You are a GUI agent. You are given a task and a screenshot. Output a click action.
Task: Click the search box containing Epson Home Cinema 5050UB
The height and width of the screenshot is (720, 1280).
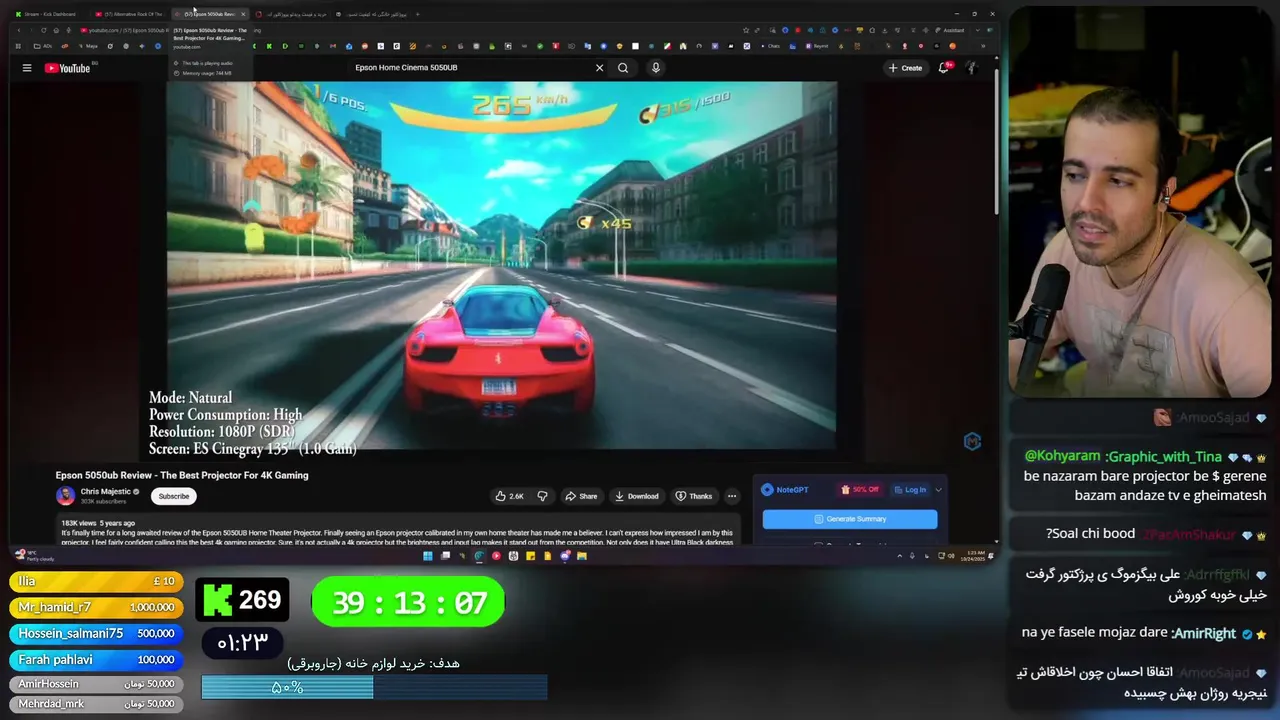click(470, 68)
